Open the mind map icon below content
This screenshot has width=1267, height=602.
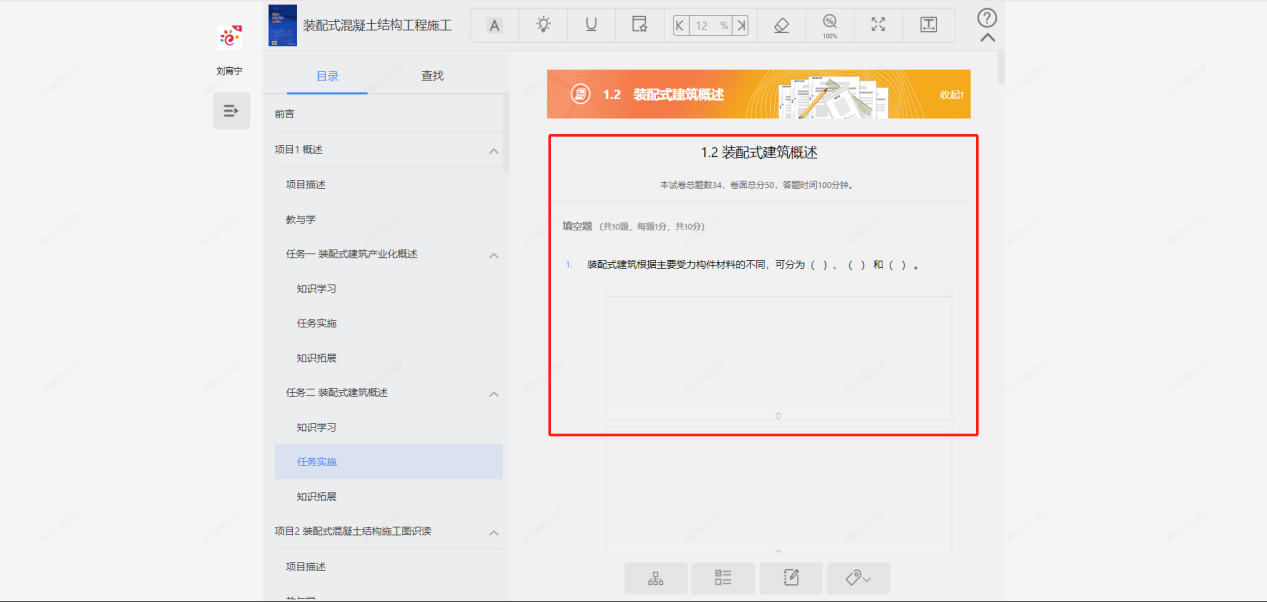pyautogui.click(x=655, y=578)
